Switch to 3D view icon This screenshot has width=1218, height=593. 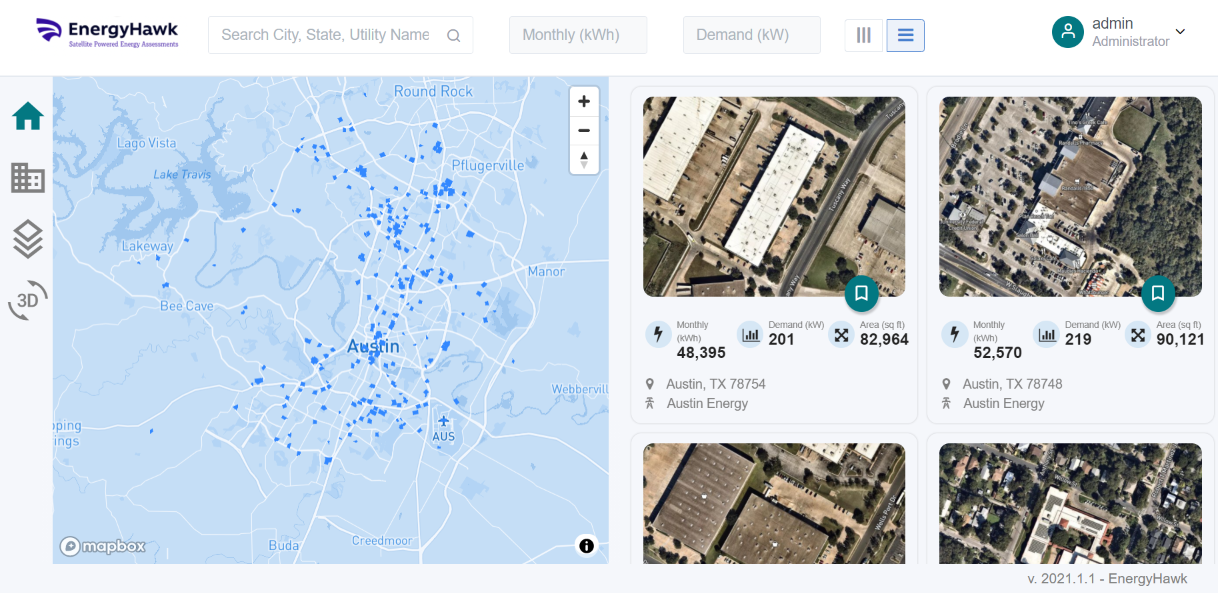tap(28, 300)
